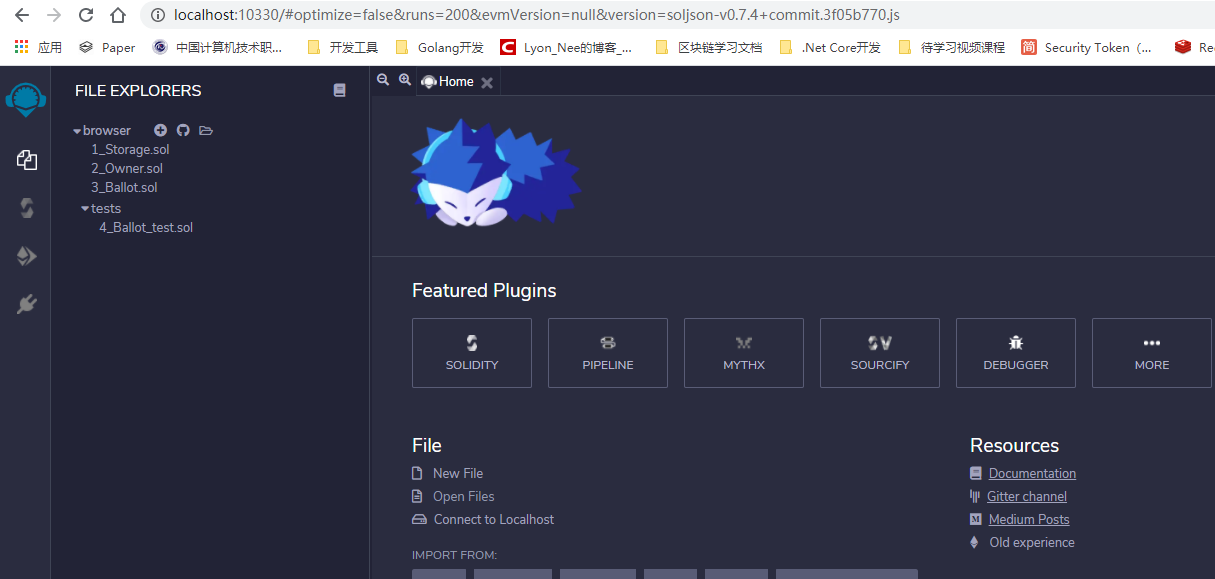
Task: Open File Explorers sidebar icon
Action: coord(27,160)
